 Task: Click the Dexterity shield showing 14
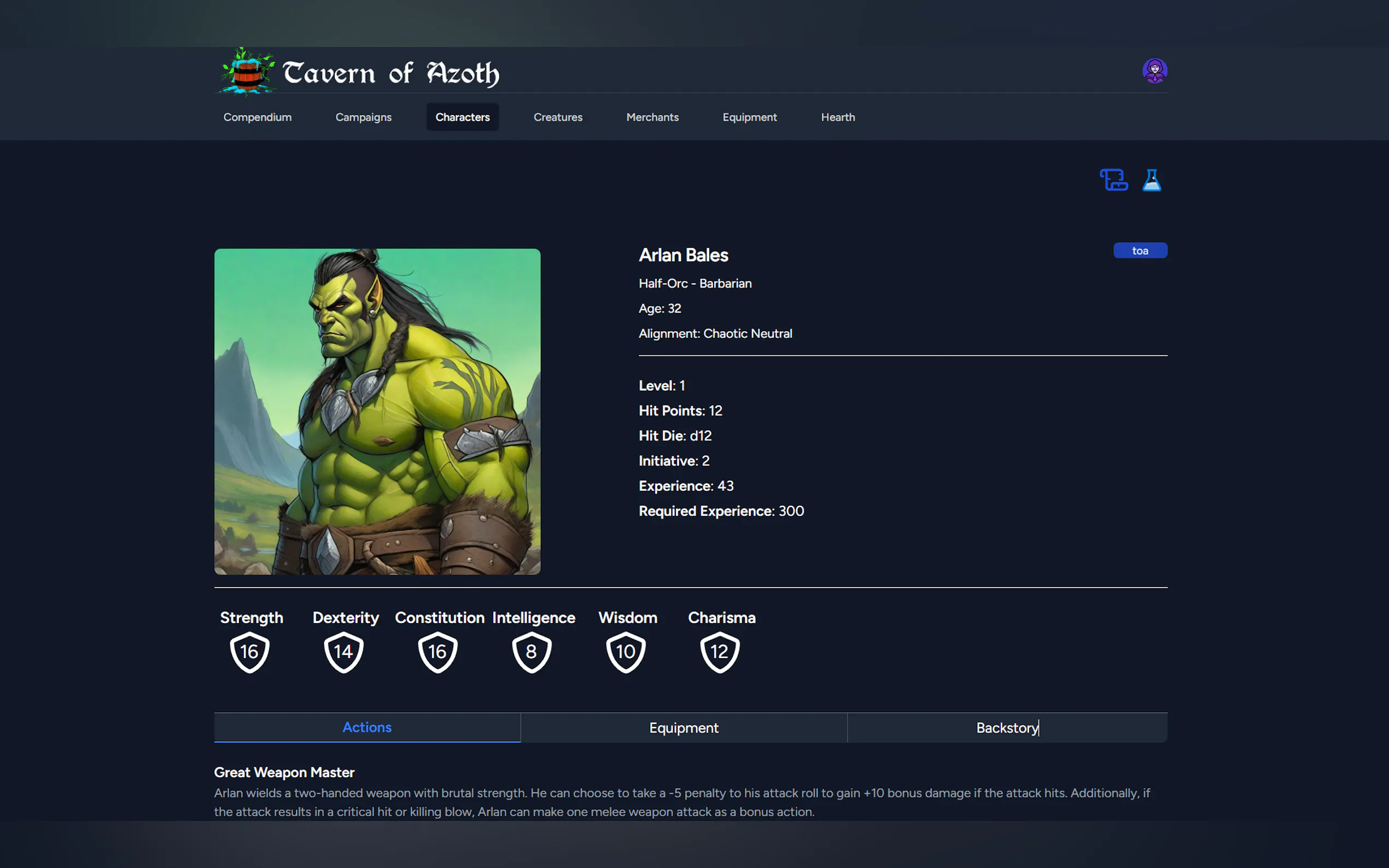343,652
